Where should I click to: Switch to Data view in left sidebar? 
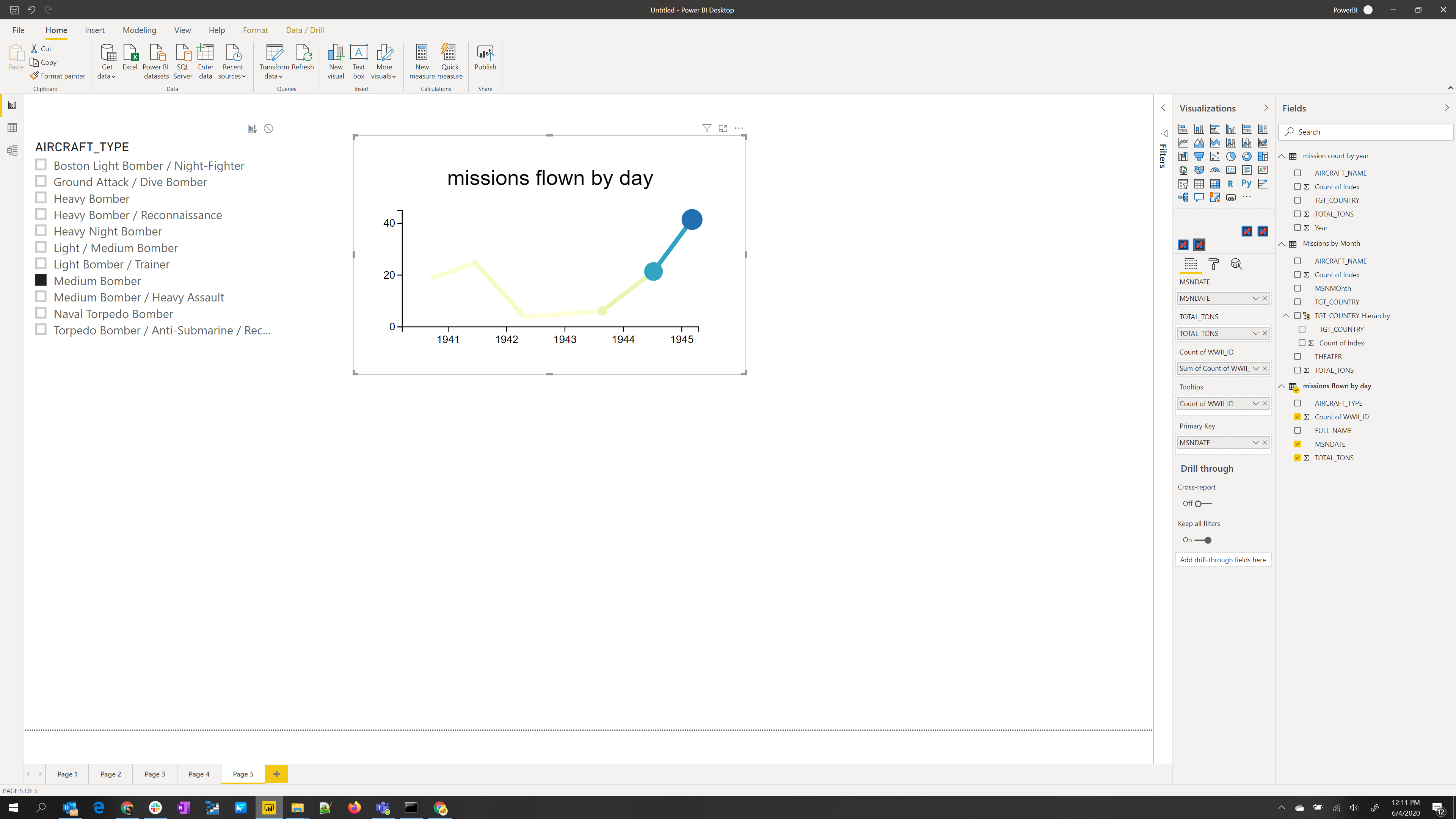point(12,128)
